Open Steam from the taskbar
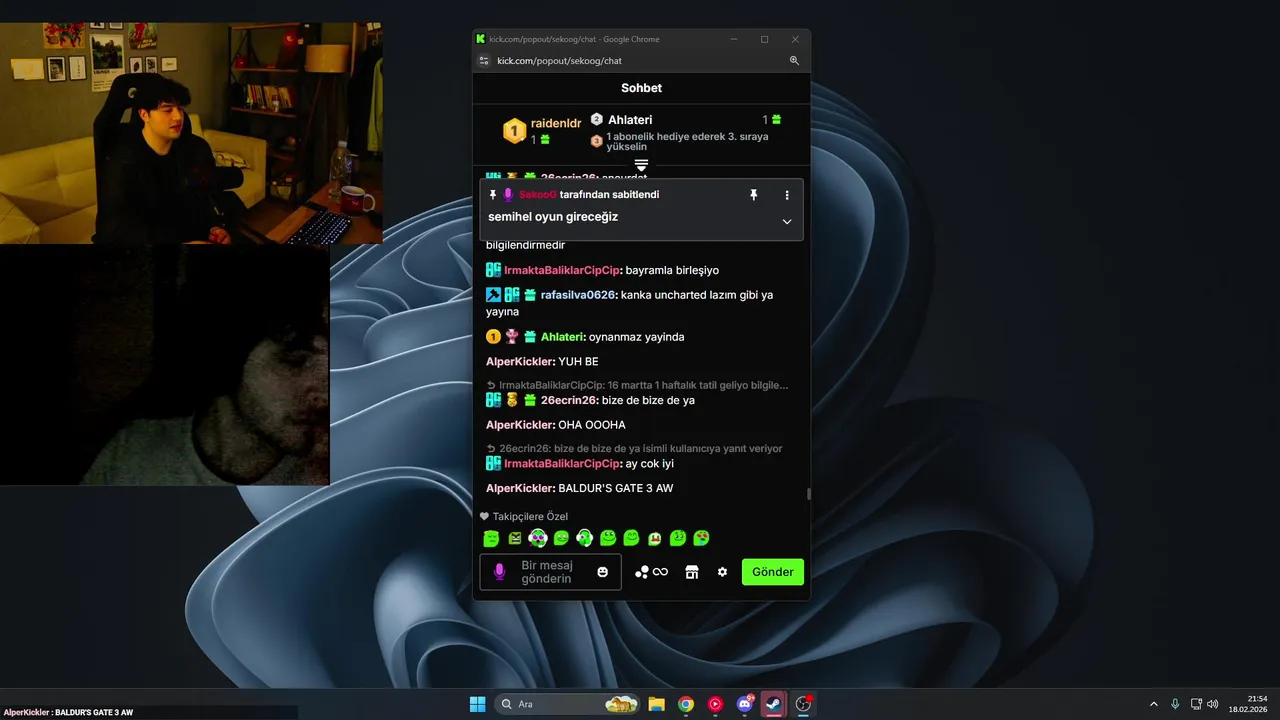 tap(773, 704)
